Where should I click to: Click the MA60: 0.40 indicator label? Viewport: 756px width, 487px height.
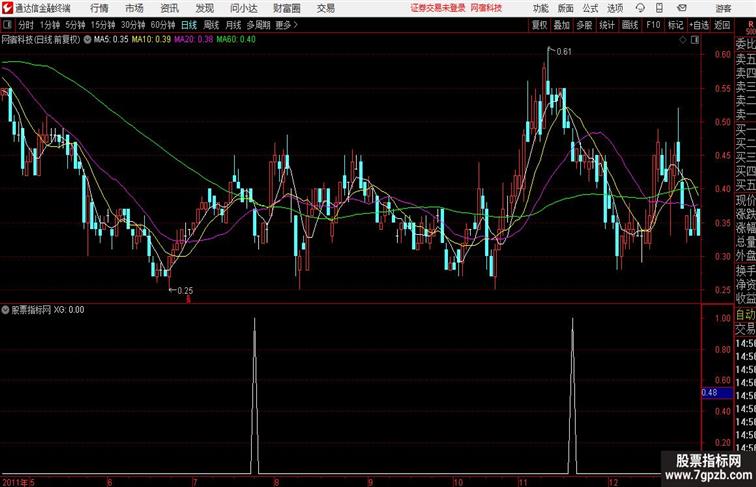pyautogui.click(x=236, y=40)
